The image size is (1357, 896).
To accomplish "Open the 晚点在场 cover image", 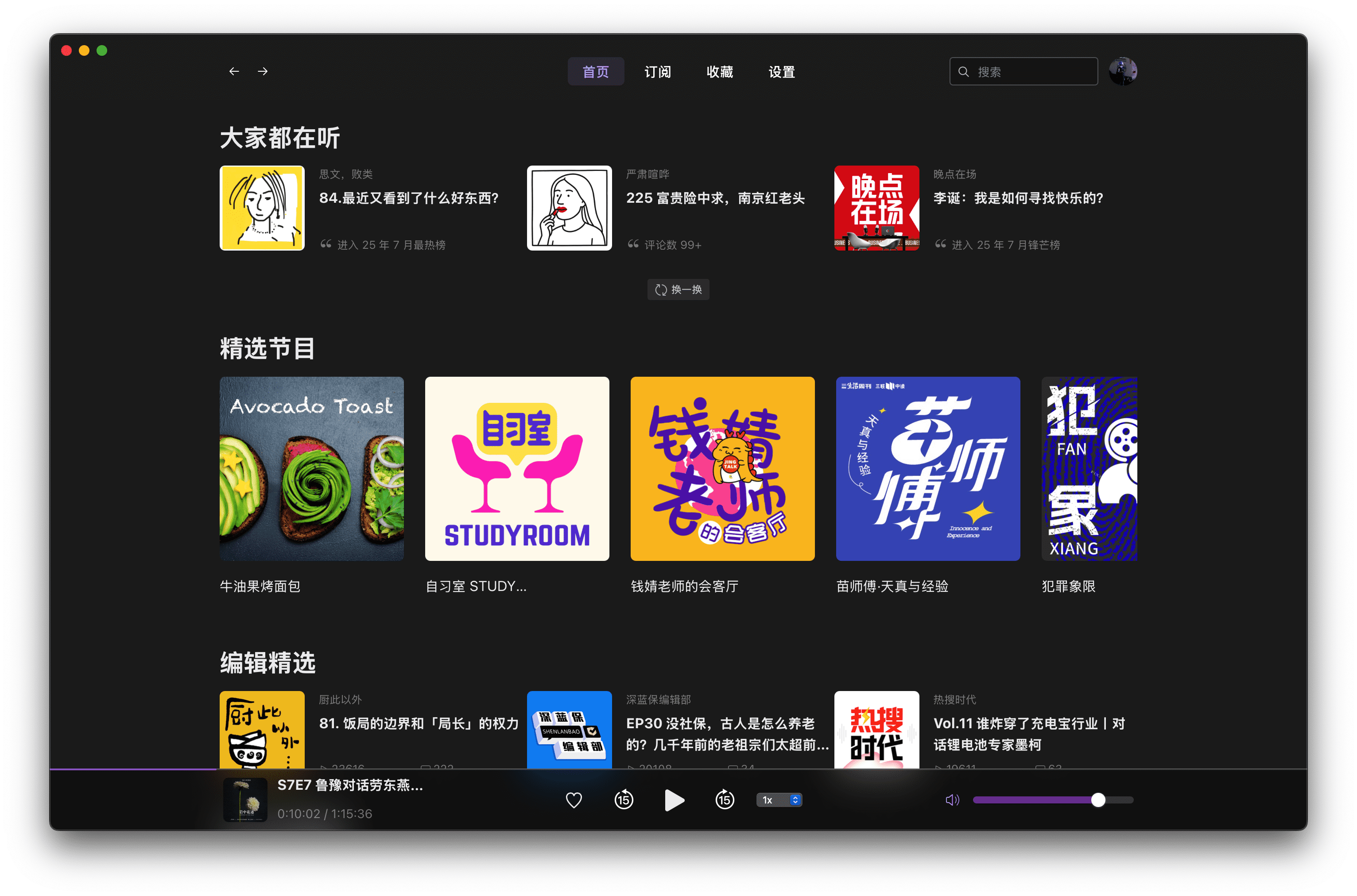I will (x=876, y=208).
